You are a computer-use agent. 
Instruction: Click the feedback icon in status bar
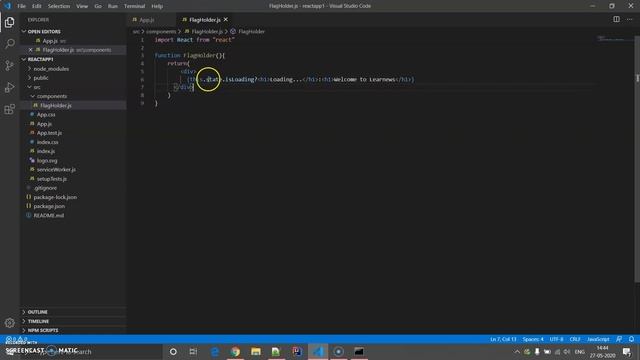pos(619,339)
